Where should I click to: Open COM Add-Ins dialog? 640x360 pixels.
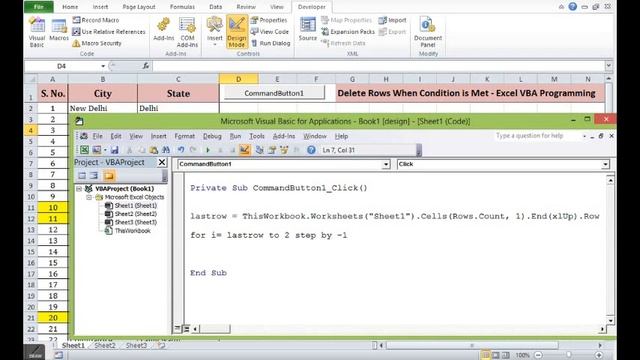(x=187, y=32)
